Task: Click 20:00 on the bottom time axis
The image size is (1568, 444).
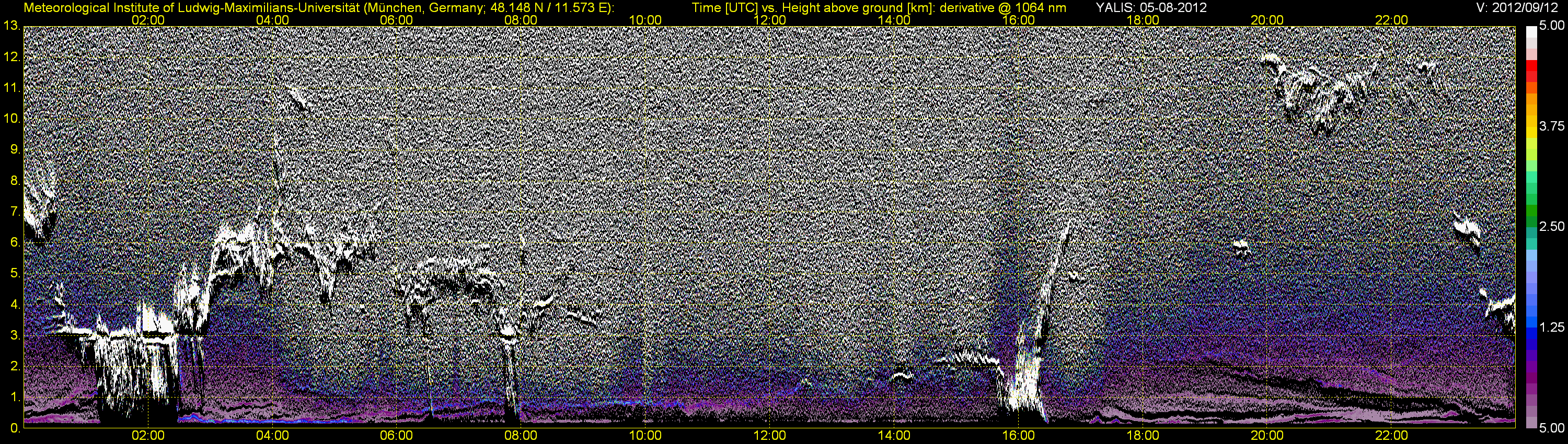Action: (1267, 436)
